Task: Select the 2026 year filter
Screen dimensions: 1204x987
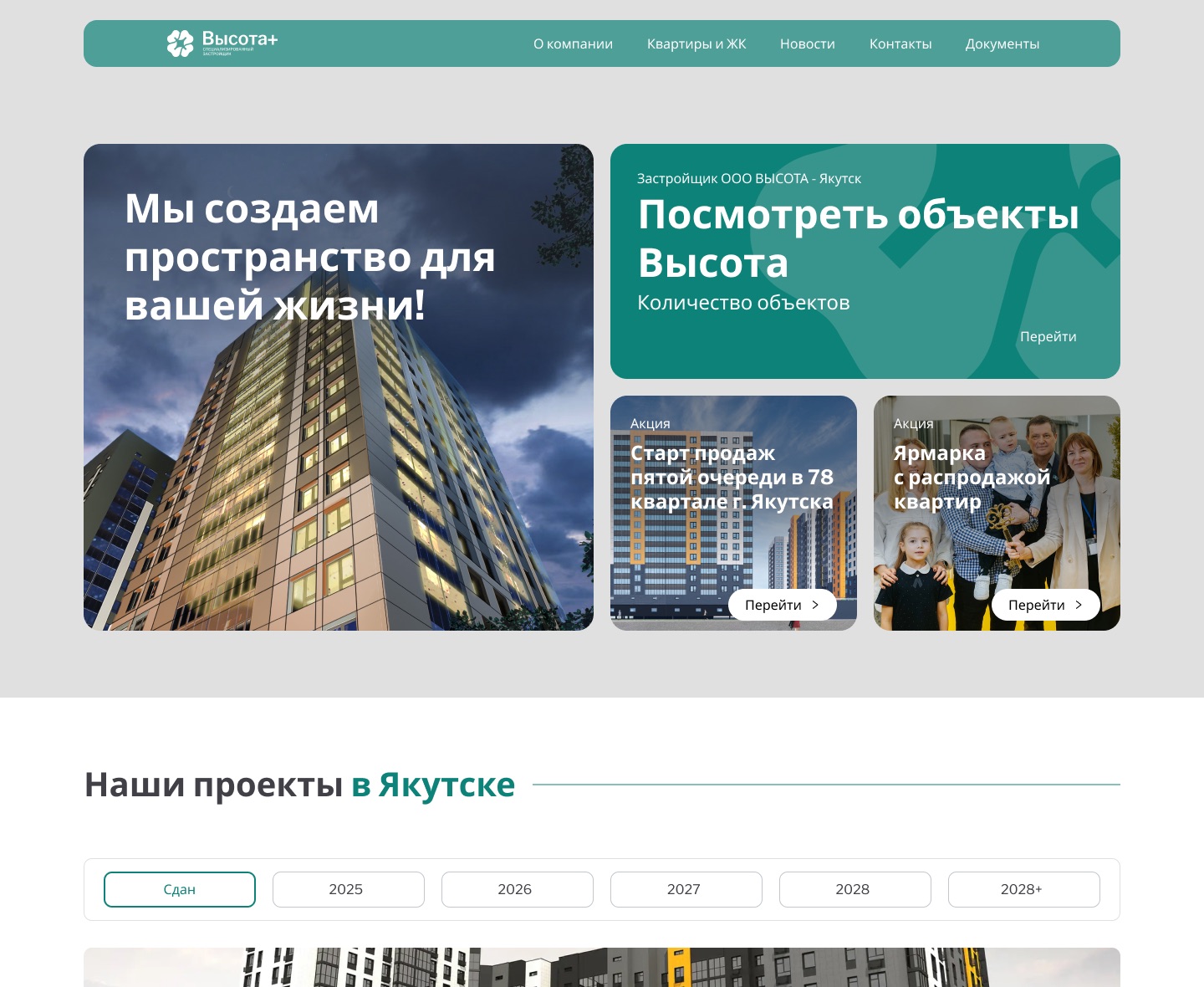Action: click(518, 889)
